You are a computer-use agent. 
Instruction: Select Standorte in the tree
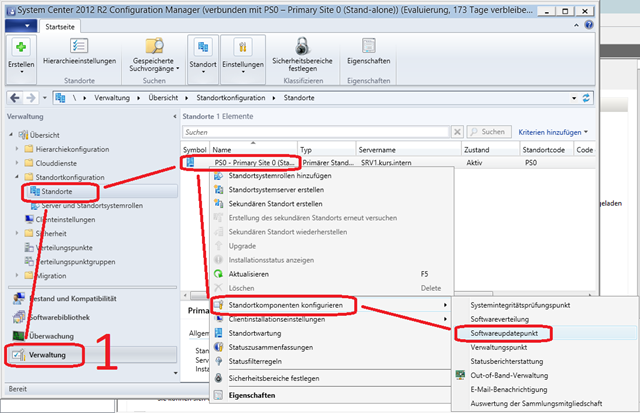point(56,191)
